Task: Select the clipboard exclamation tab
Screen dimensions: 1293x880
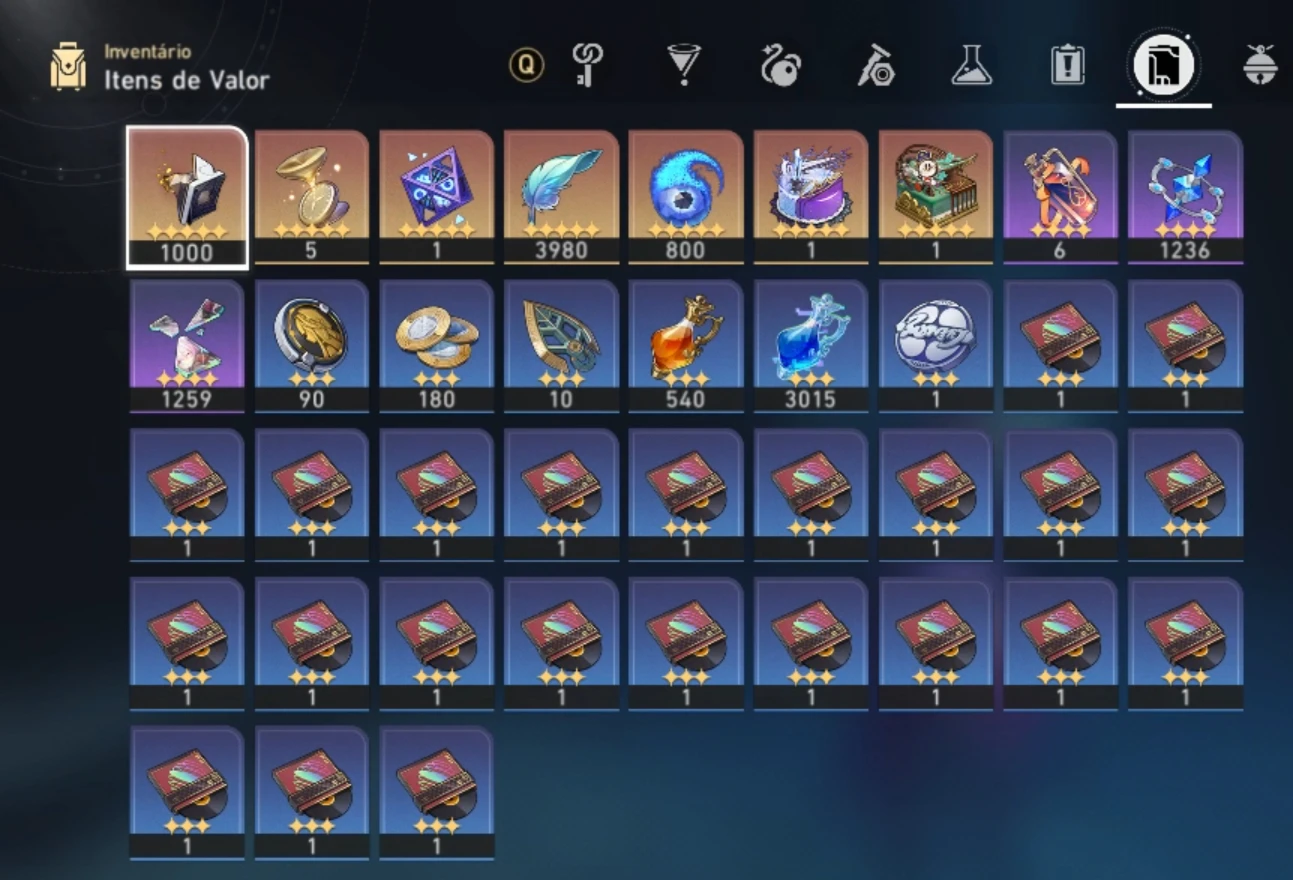Action: pos(1068,66)
